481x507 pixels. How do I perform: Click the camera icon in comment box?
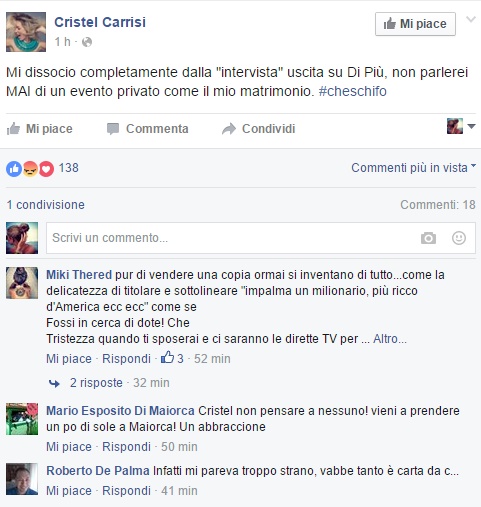point(428,238)
